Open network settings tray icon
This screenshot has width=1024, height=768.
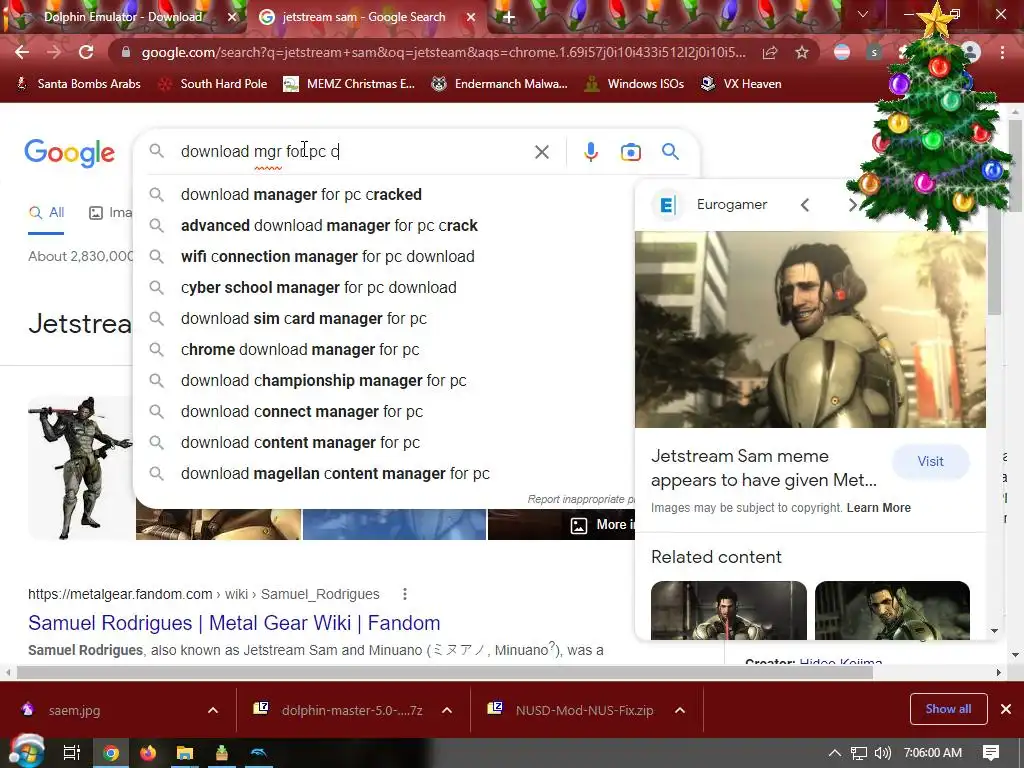point(859,753)
